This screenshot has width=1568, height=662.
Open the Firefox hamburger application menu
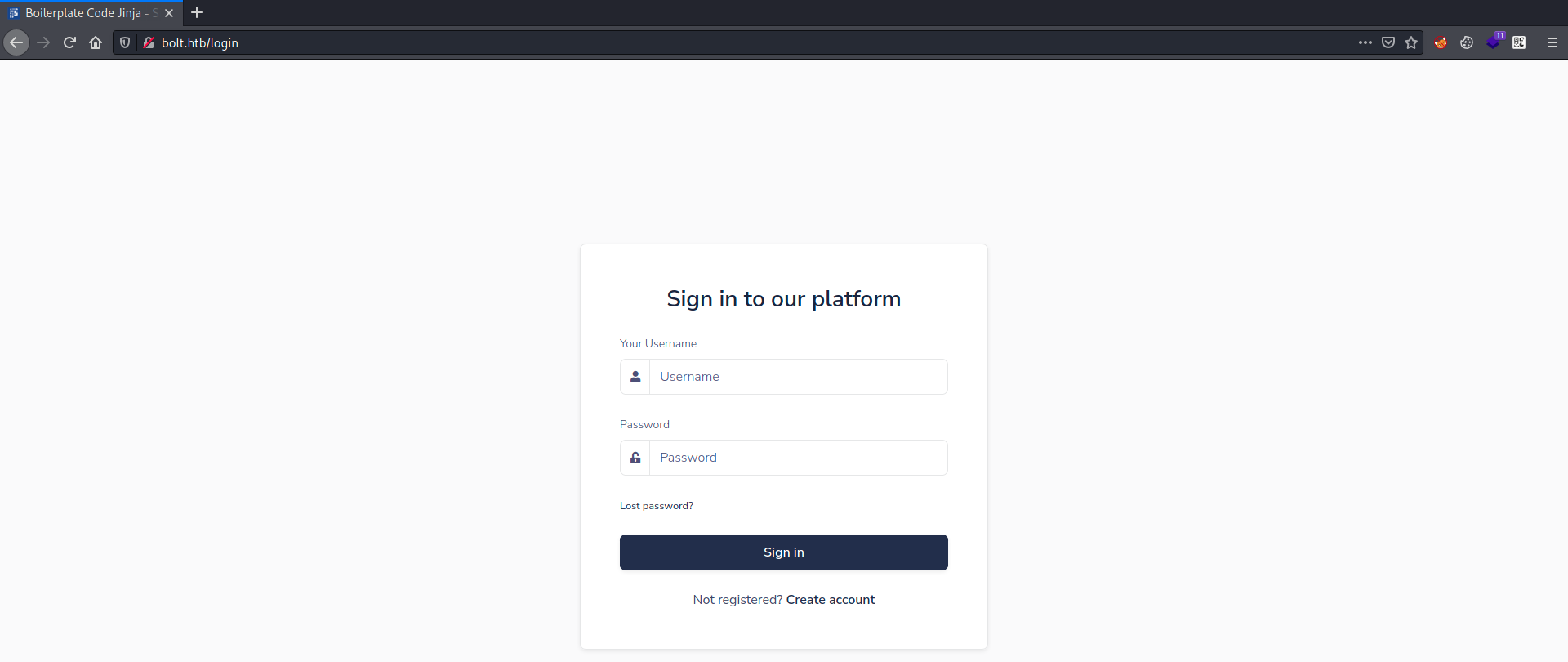1552,42
